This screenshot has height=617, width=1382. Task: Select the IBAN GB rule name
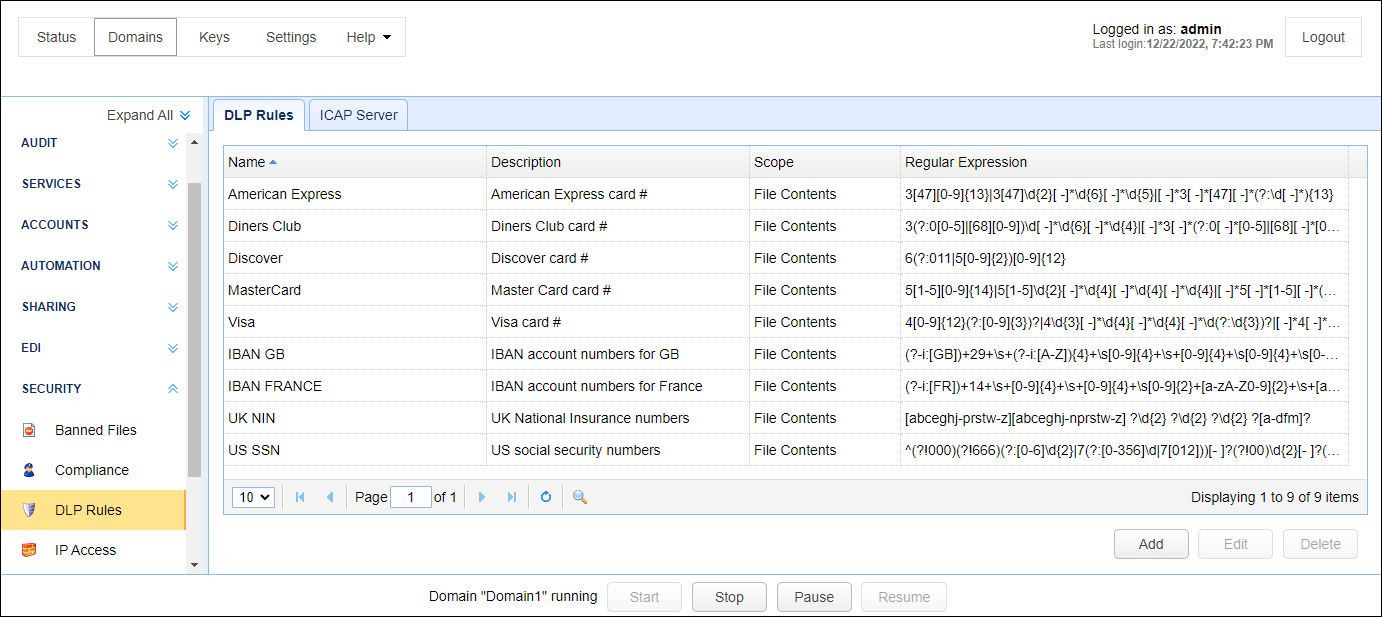(x=256, y=354)
